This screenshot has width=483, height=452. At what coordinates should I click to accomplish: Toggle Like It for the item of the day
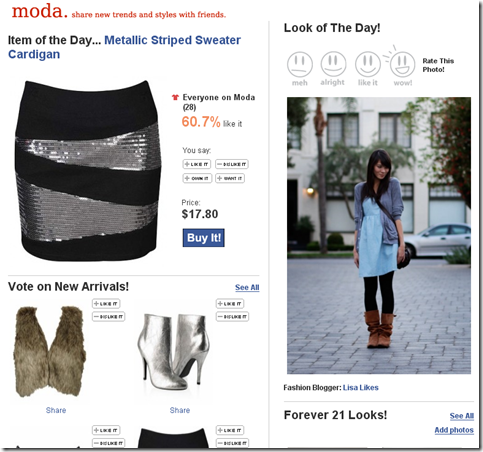coord(196,164)
